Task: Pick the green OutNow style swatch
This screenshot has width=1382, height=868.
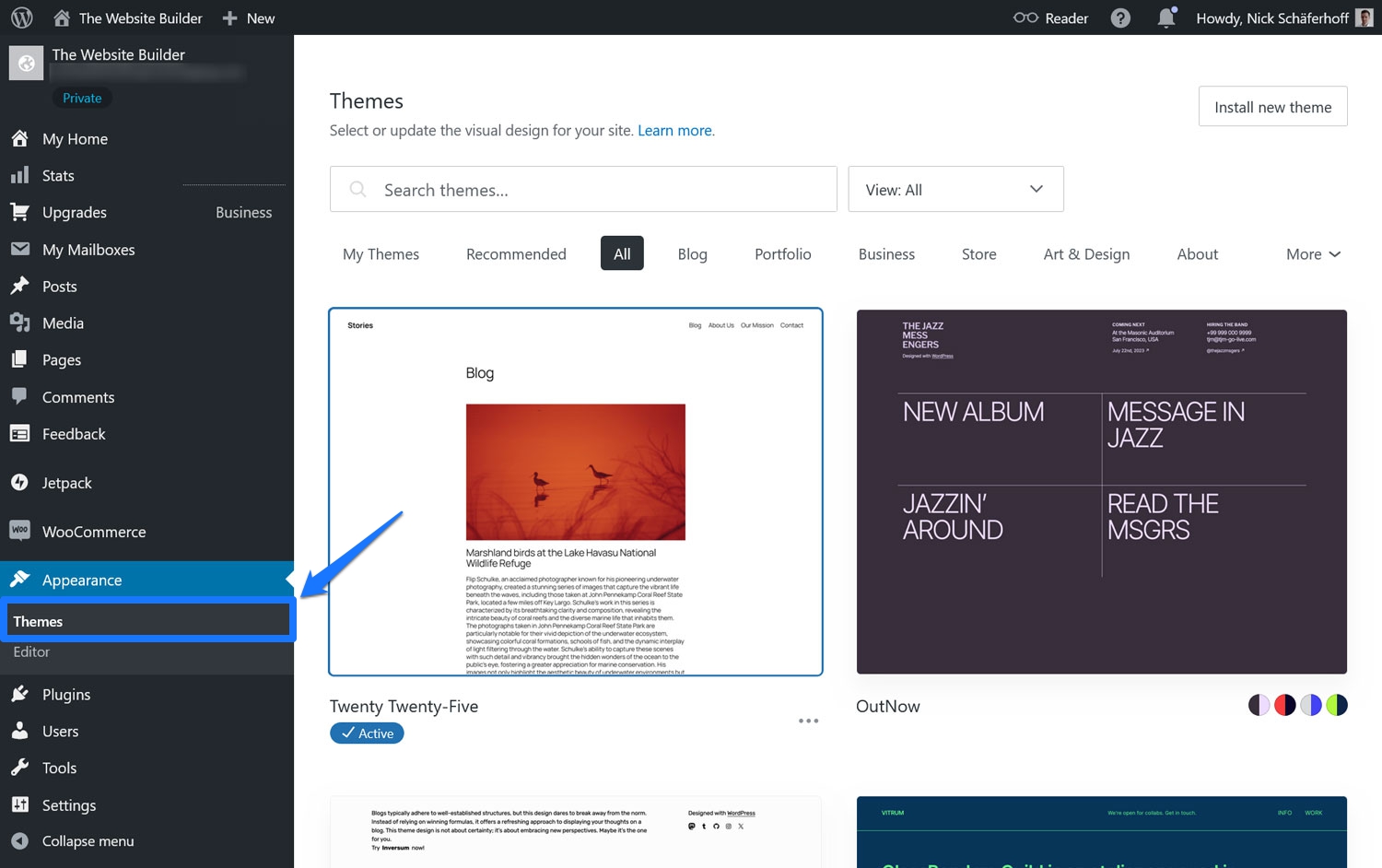Action: [1336, 705]
